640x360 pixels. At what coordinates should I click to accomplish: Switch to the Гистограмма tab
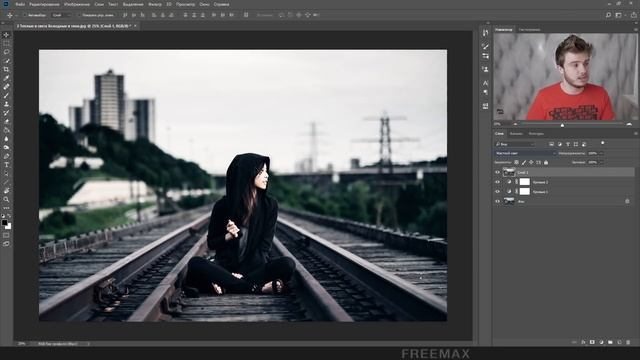click(x=529, y=29)
